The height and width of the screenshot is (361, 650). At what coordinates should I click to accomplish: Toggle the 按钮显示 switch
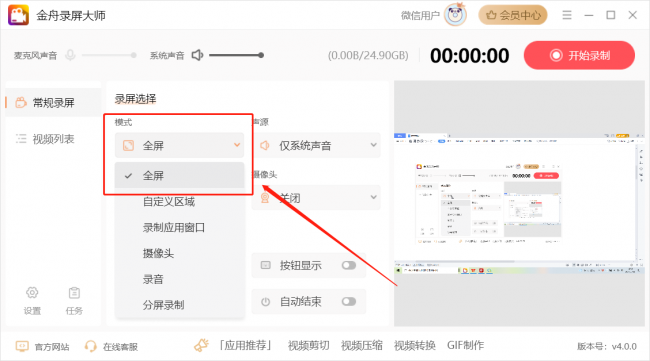349,265
